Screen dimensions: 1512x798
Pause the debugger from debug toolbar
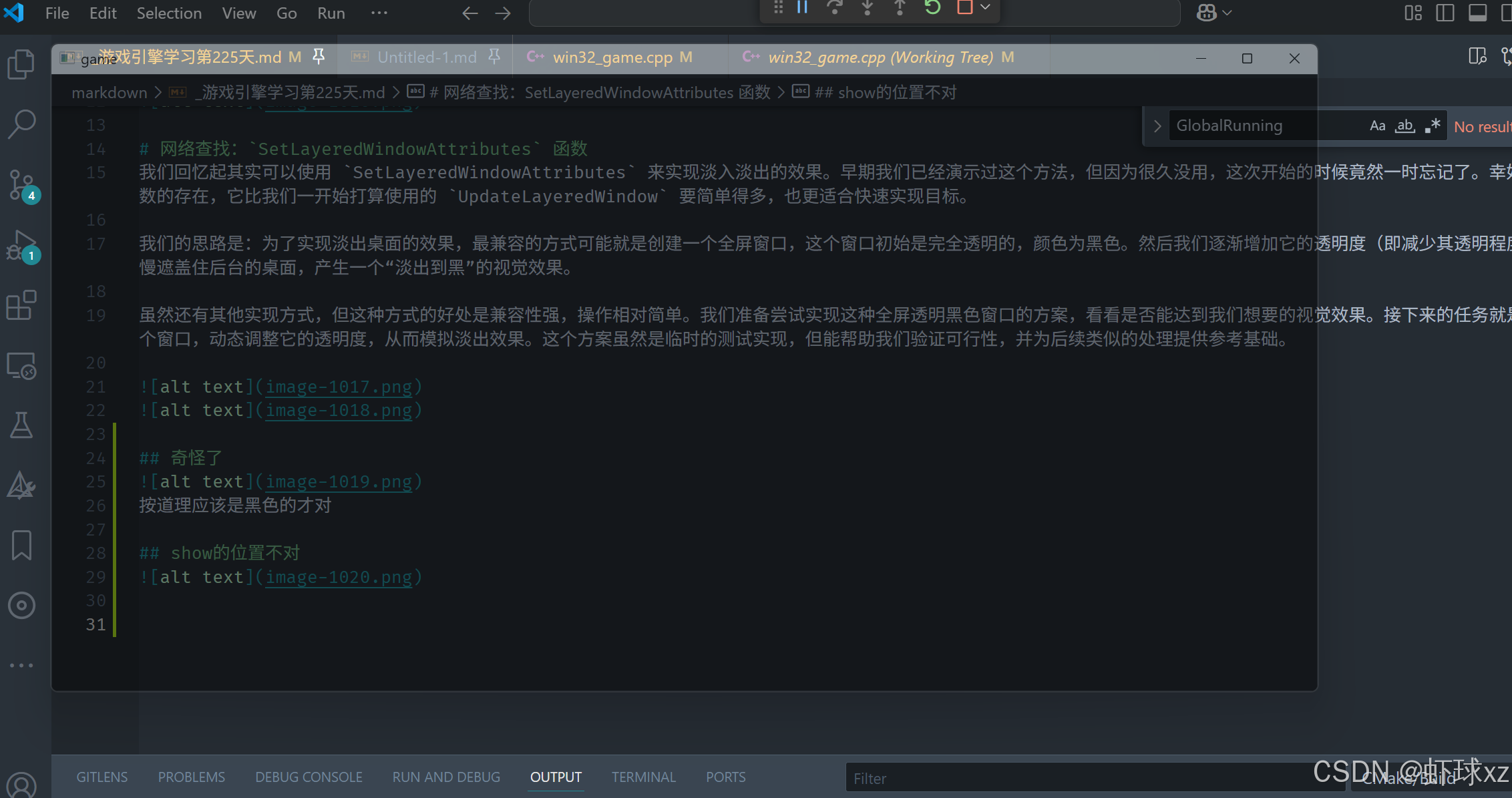[x=803, y=8]
